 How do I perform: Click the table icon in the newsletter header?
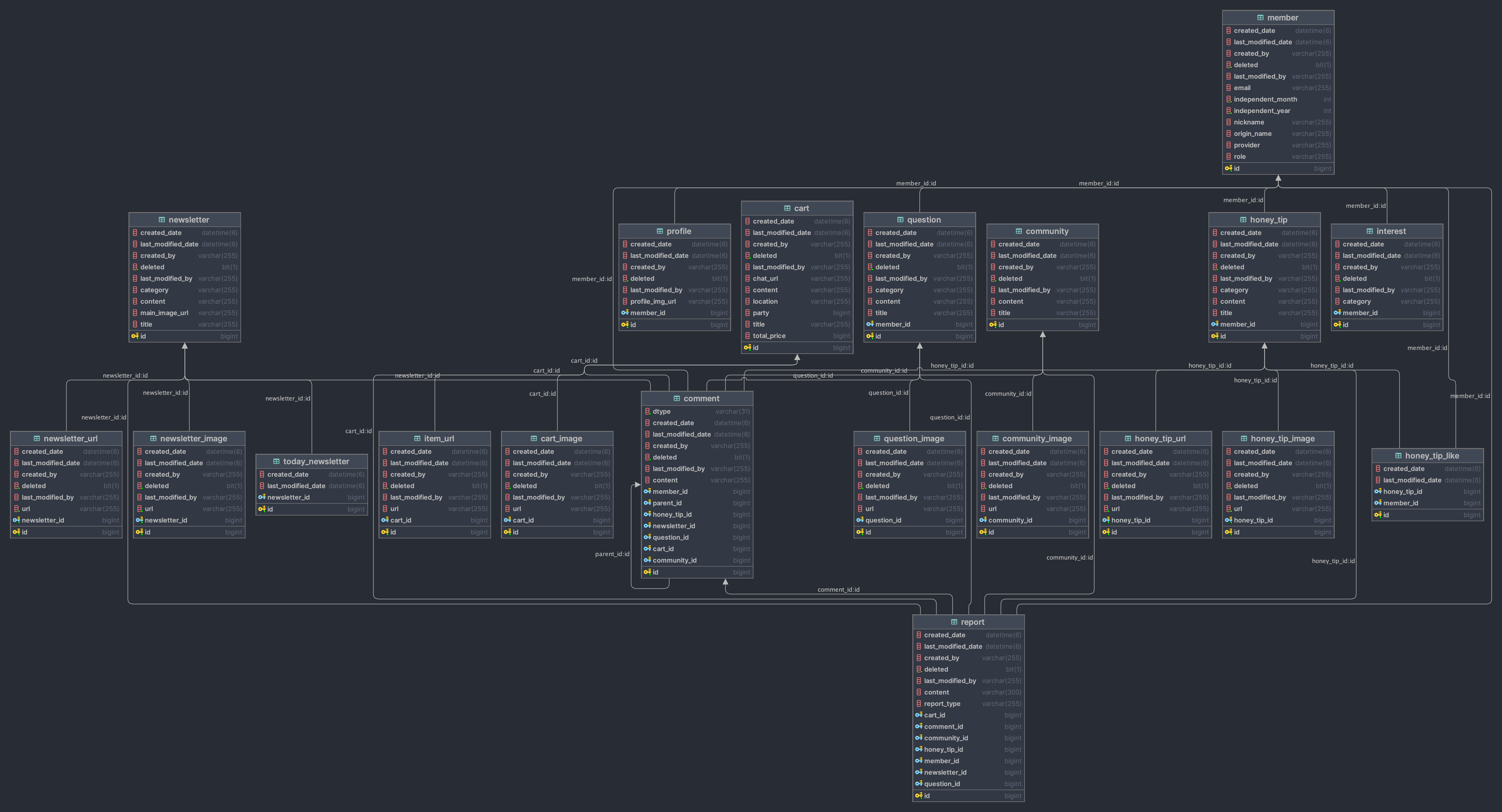pyautogui.click(x=162, y=220)
